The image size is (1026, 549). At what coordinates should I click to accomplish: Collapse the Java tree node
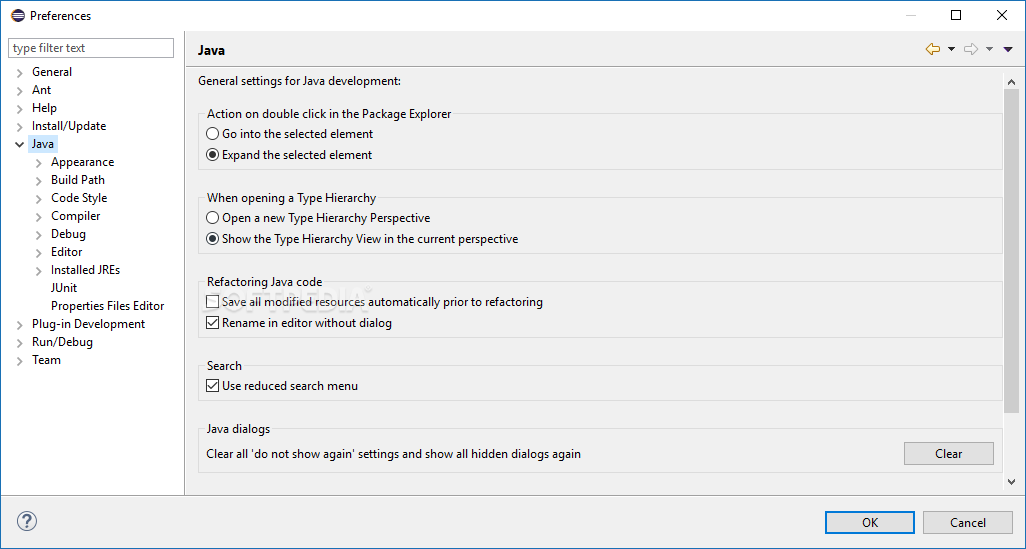click(x=20, y=144)
